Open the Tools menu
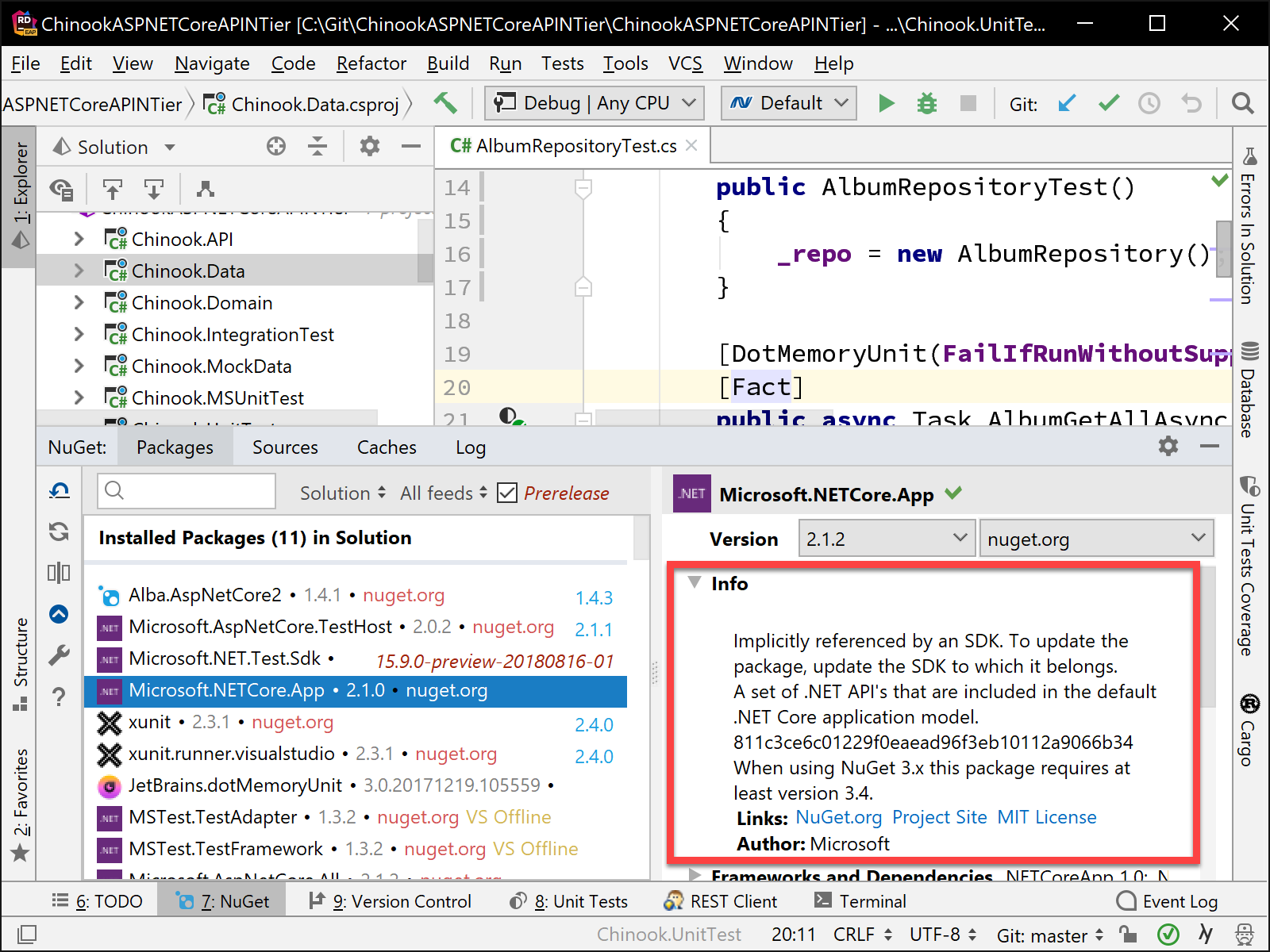Image resolution: width=1270 pixels, height=952 pixels. [x=625, y=63]
